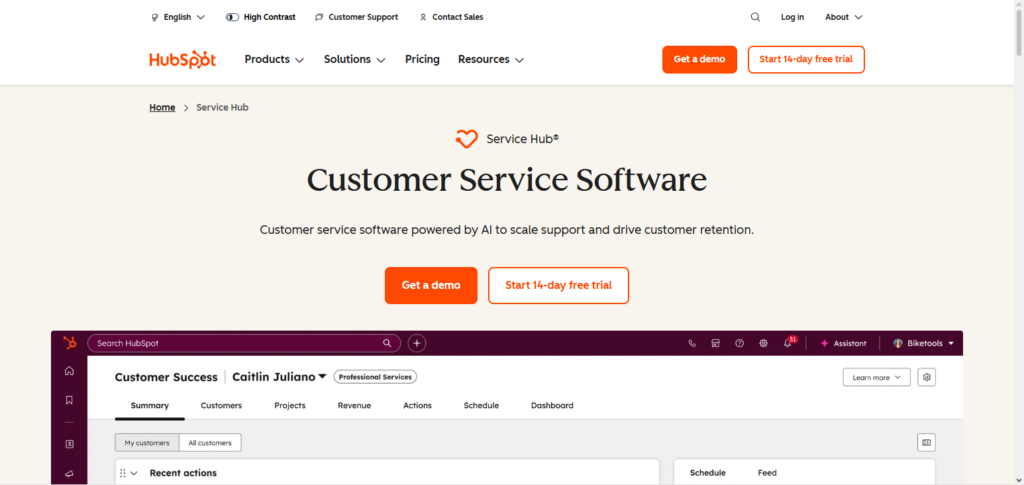Open the site search magnifier icon
The image size is (1024, 485).
(755, 18)
